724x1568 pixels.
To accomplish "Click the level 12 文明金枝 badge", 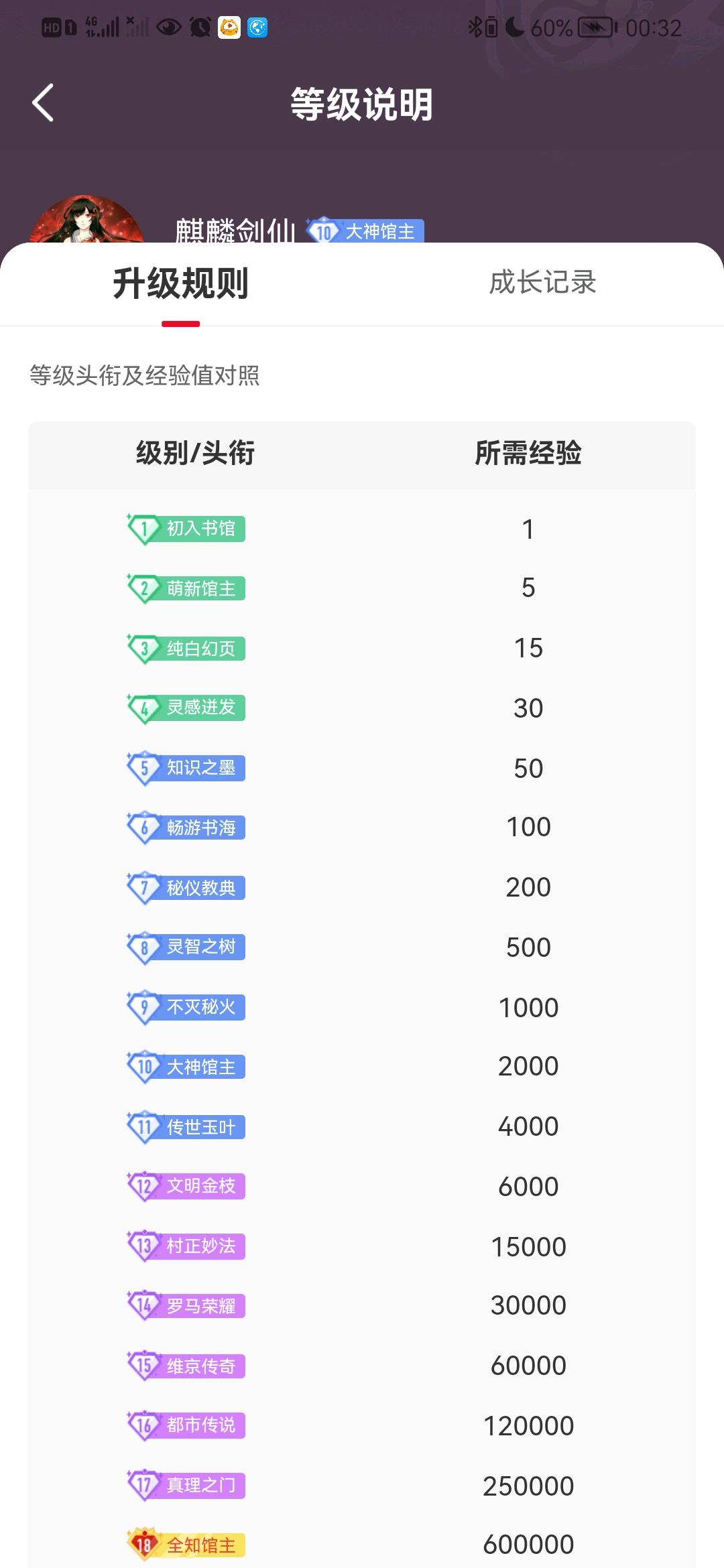I will (186, 1186).
